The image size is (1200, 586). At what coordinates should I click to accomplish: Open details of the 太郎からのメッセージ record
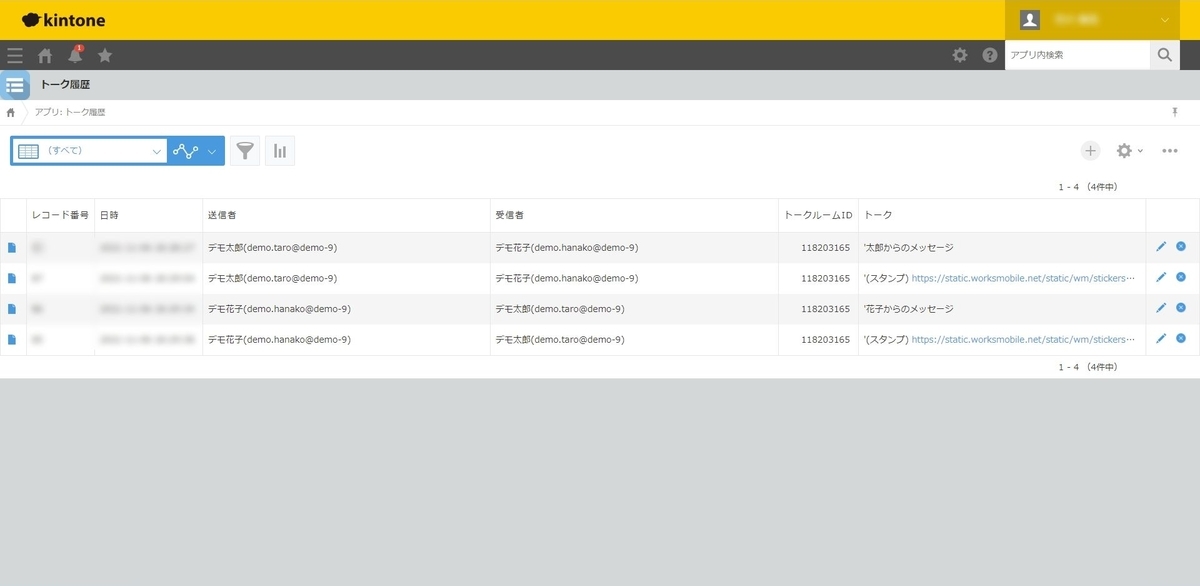pos(12,247)
